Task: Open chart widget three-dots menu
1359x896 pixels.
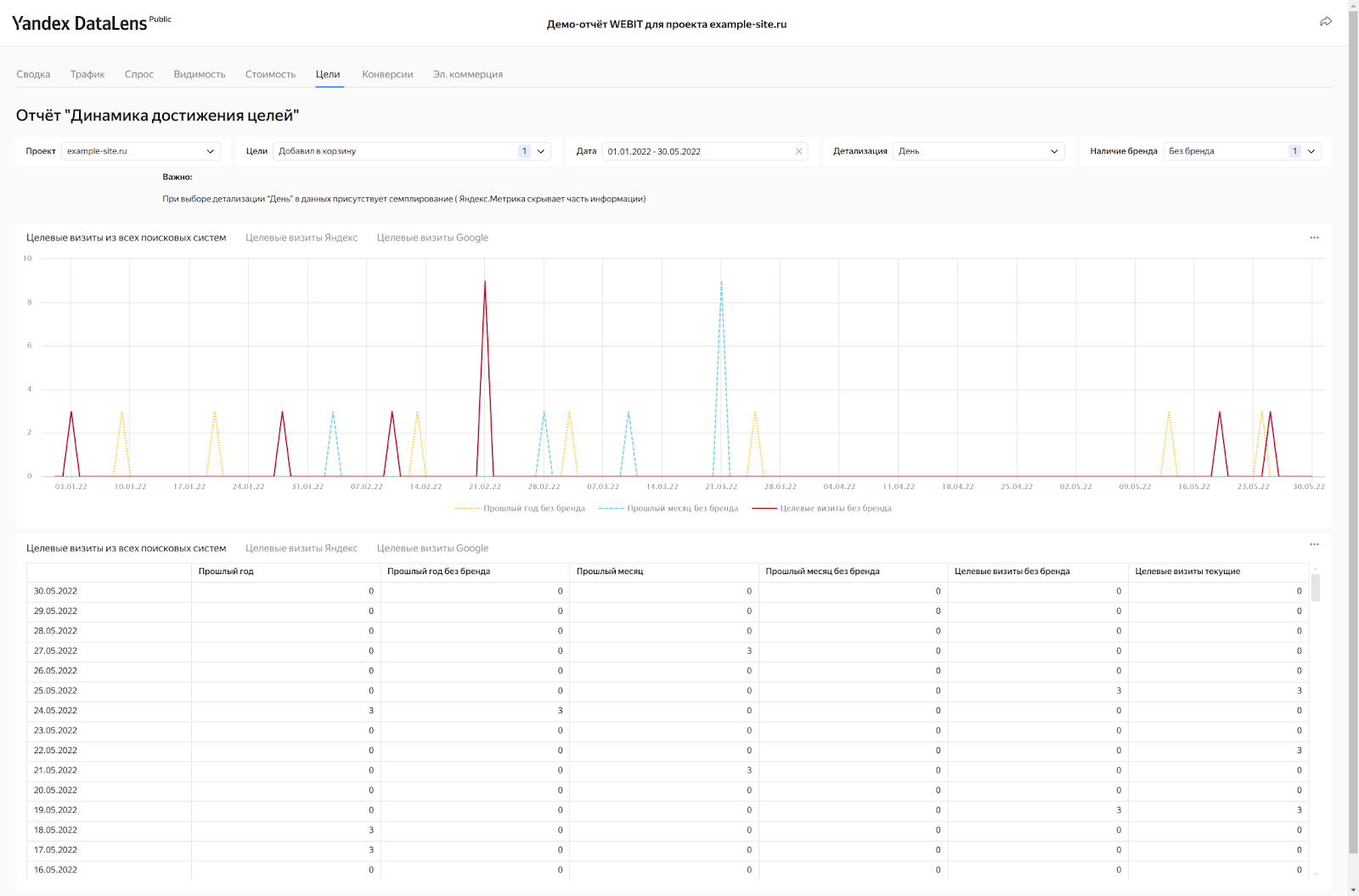Action: (x=1314, y=238)
